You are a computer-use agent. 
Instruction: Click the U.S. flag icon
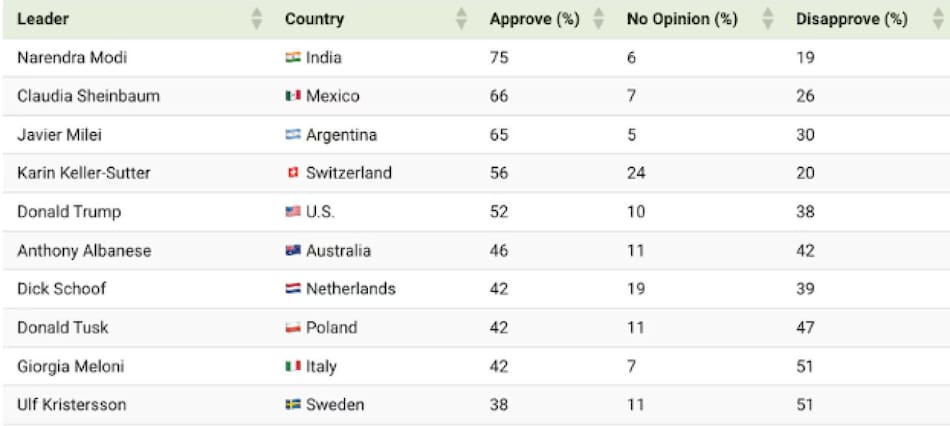click(293, 212)
